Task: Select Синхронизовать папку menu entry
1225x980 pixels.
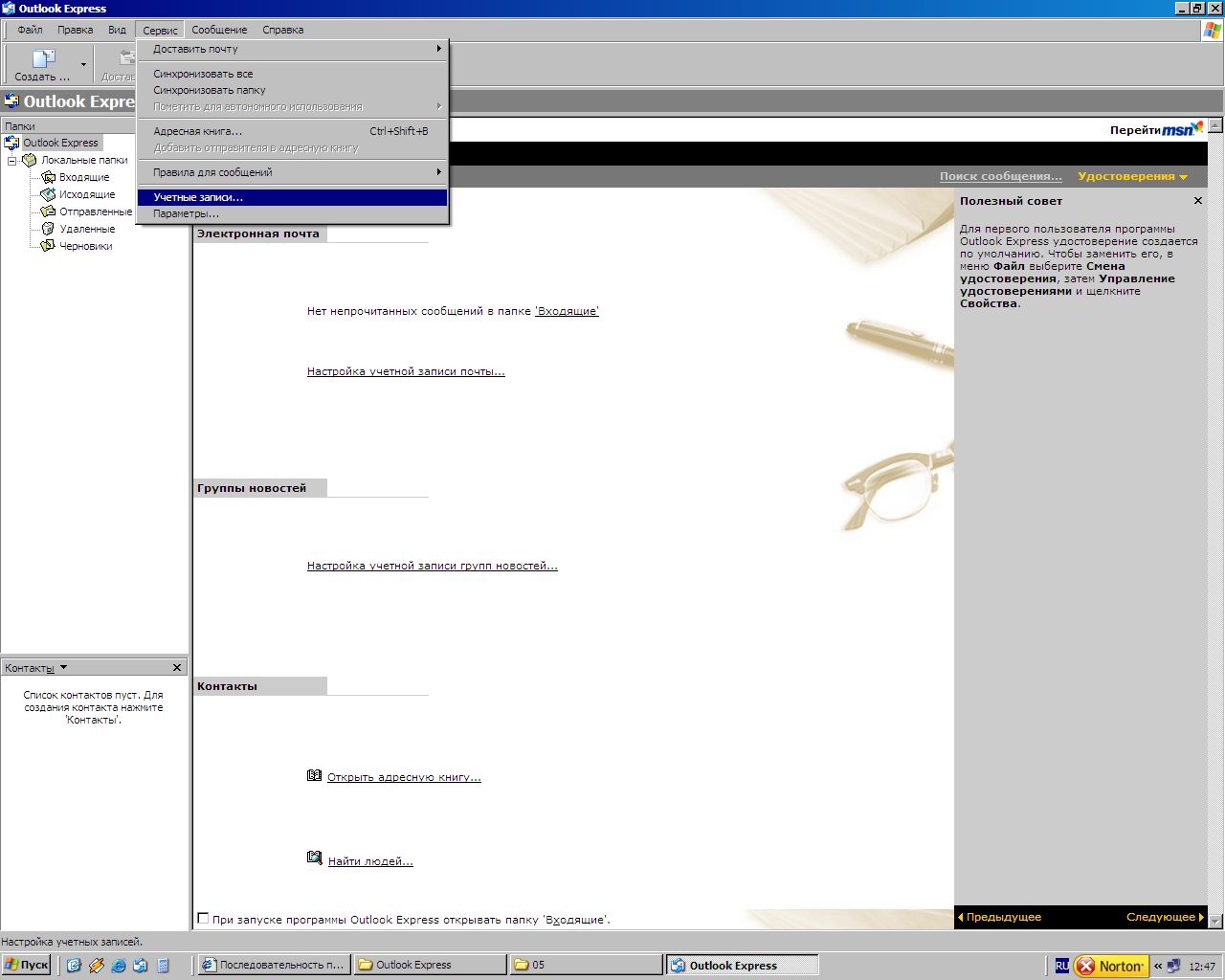Action: pos(293,90)
